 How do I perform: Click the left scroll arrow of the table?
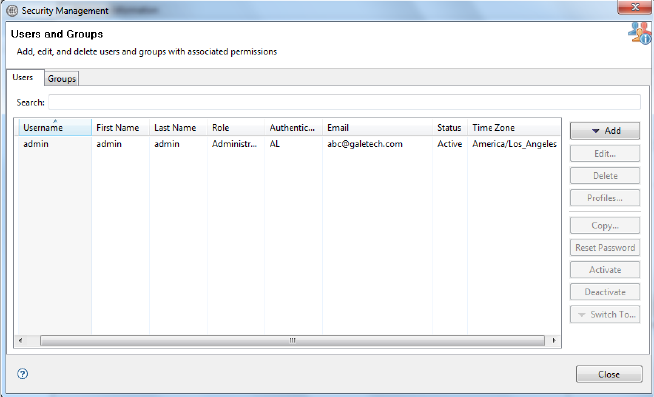coord(20,340)
